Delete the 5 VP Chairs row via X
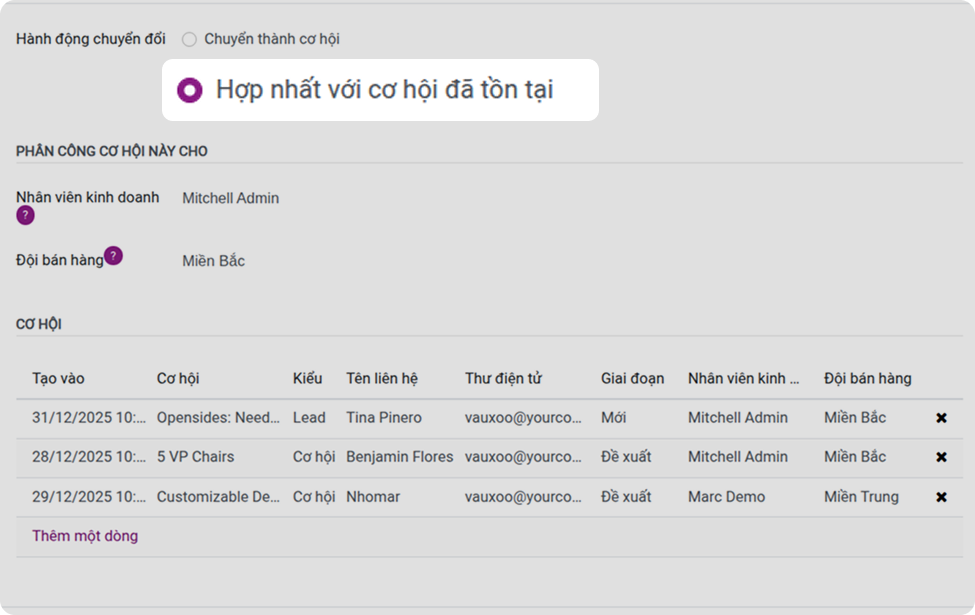The width and height of the screenshot is (975, 615). pos(941,457)
